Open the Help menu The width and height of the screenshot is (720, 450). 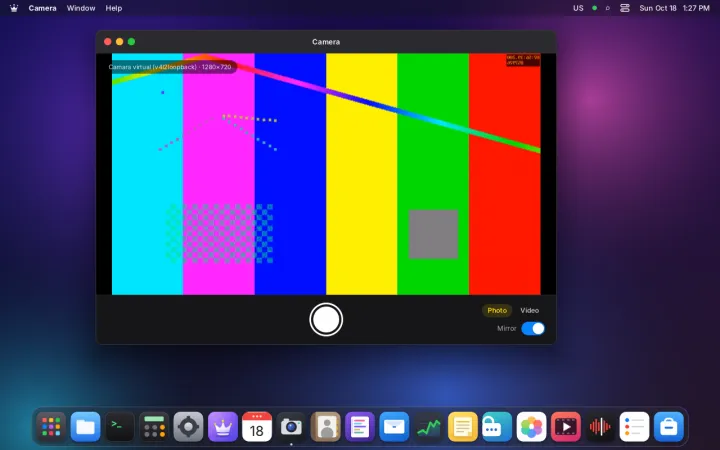tap(114, 8)
